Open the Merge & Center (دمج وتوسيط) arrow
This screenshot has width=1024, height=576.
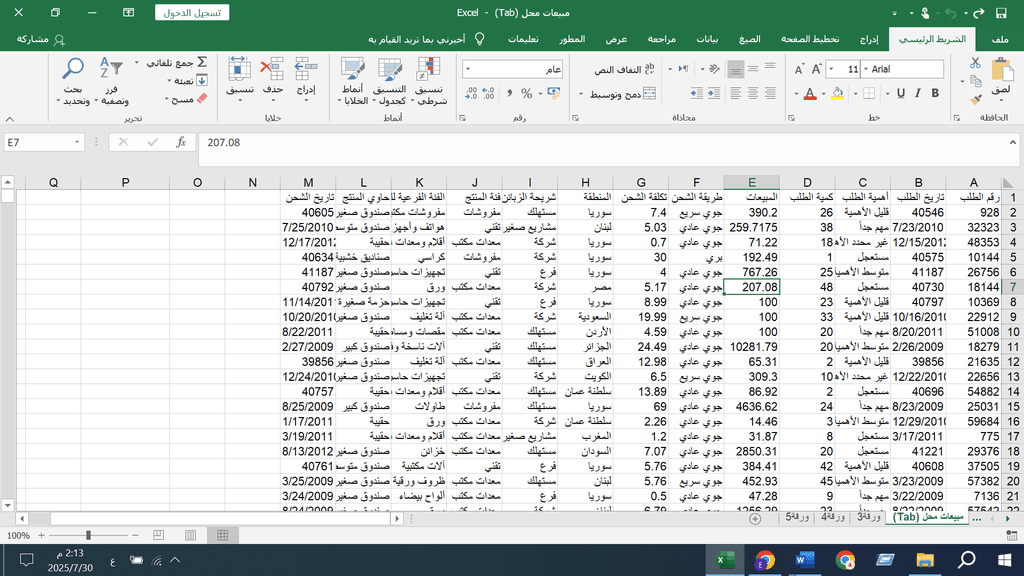point(581,95)
